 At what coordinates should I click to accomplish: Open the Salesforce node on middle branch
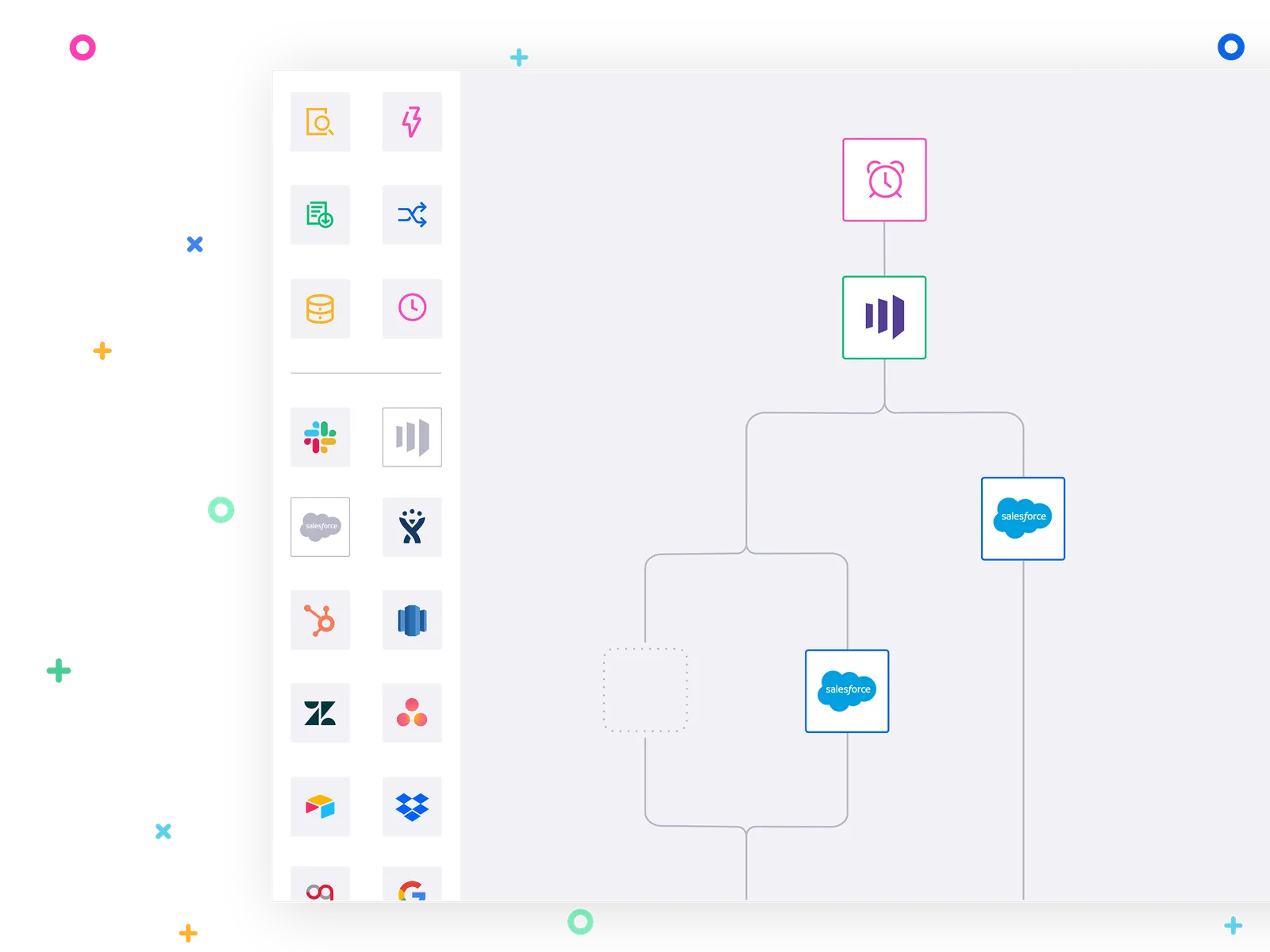(847, 691)
